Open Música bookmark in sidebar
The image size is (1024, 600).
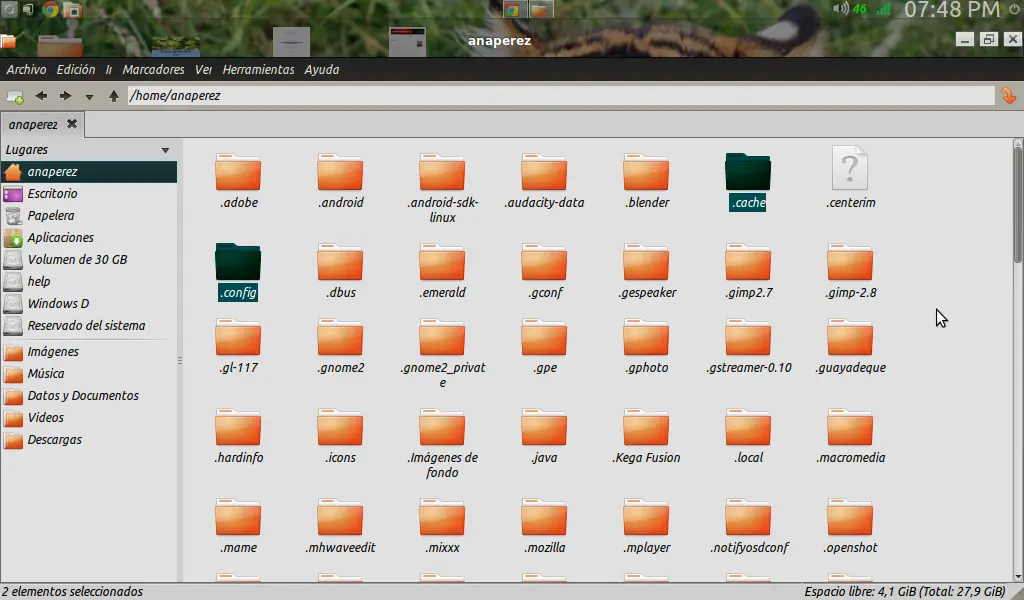coord(89,374)
